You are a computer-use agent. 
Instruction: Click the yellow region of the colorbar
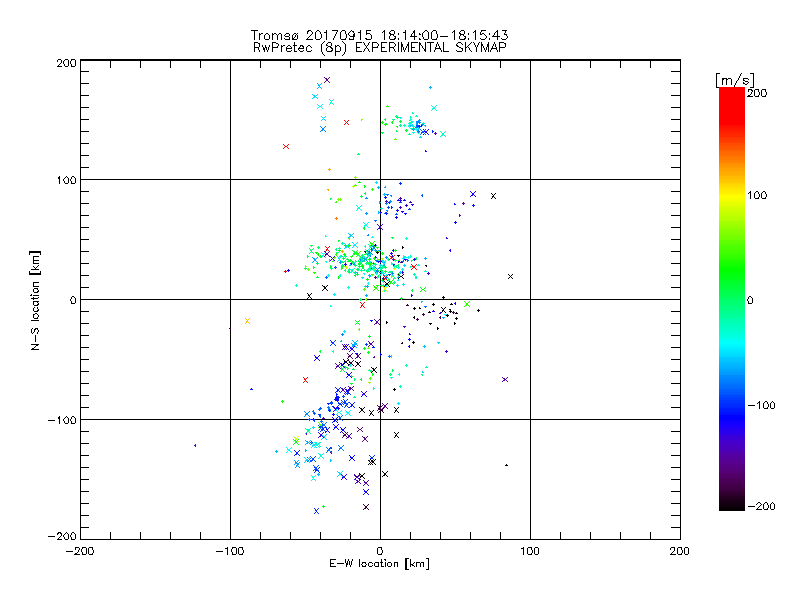point(732,196)
